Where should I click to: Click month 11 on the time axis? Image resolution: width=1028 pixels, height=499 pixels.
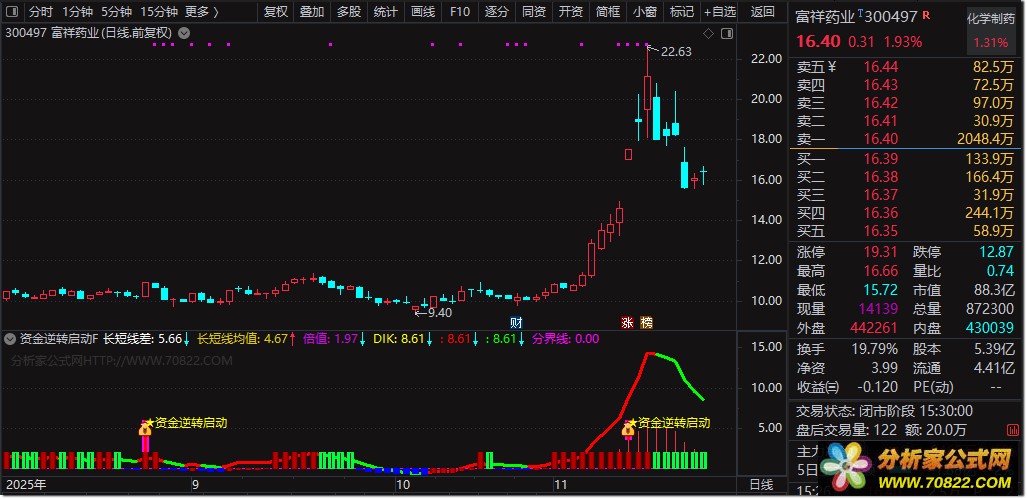tap(560, 485)
